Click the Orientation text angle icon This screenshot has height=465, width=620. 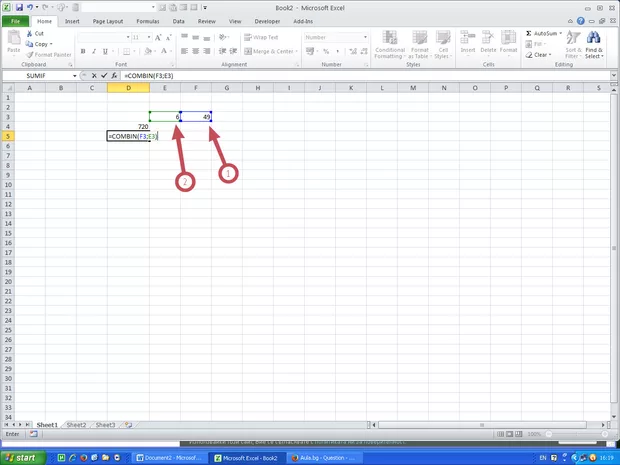coord(223,37)
